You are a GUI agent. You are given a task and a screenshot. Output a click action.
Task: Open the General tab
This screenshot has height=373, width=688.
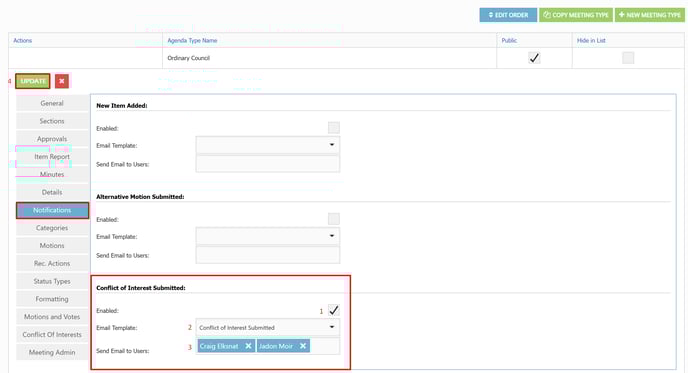point(52,103)
